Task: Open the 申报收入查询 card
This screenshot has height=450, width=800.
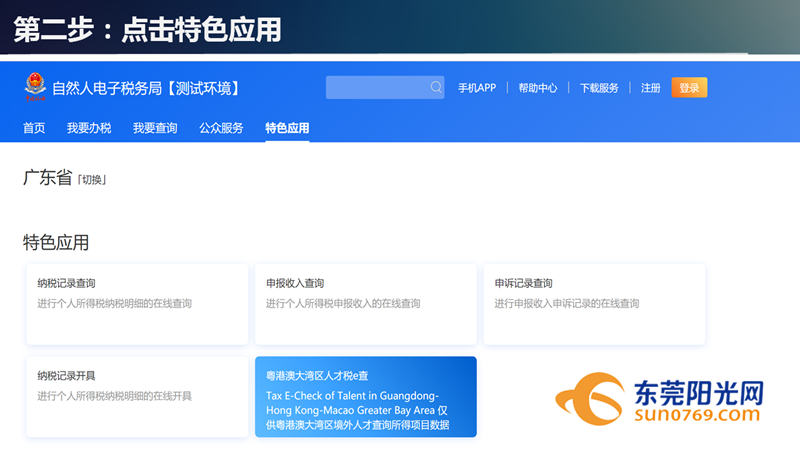Action: pos(365,304)
